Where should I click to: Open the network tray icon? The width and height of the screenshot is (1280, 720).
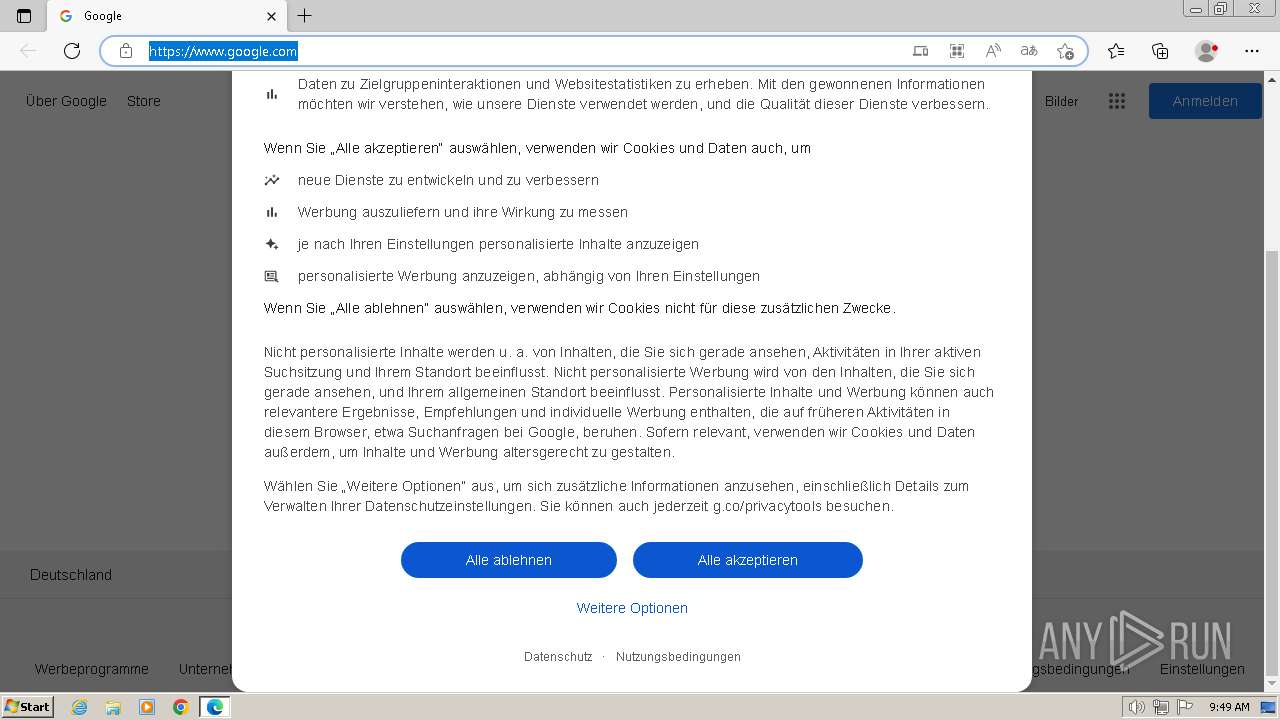[x=1160, y=707]
